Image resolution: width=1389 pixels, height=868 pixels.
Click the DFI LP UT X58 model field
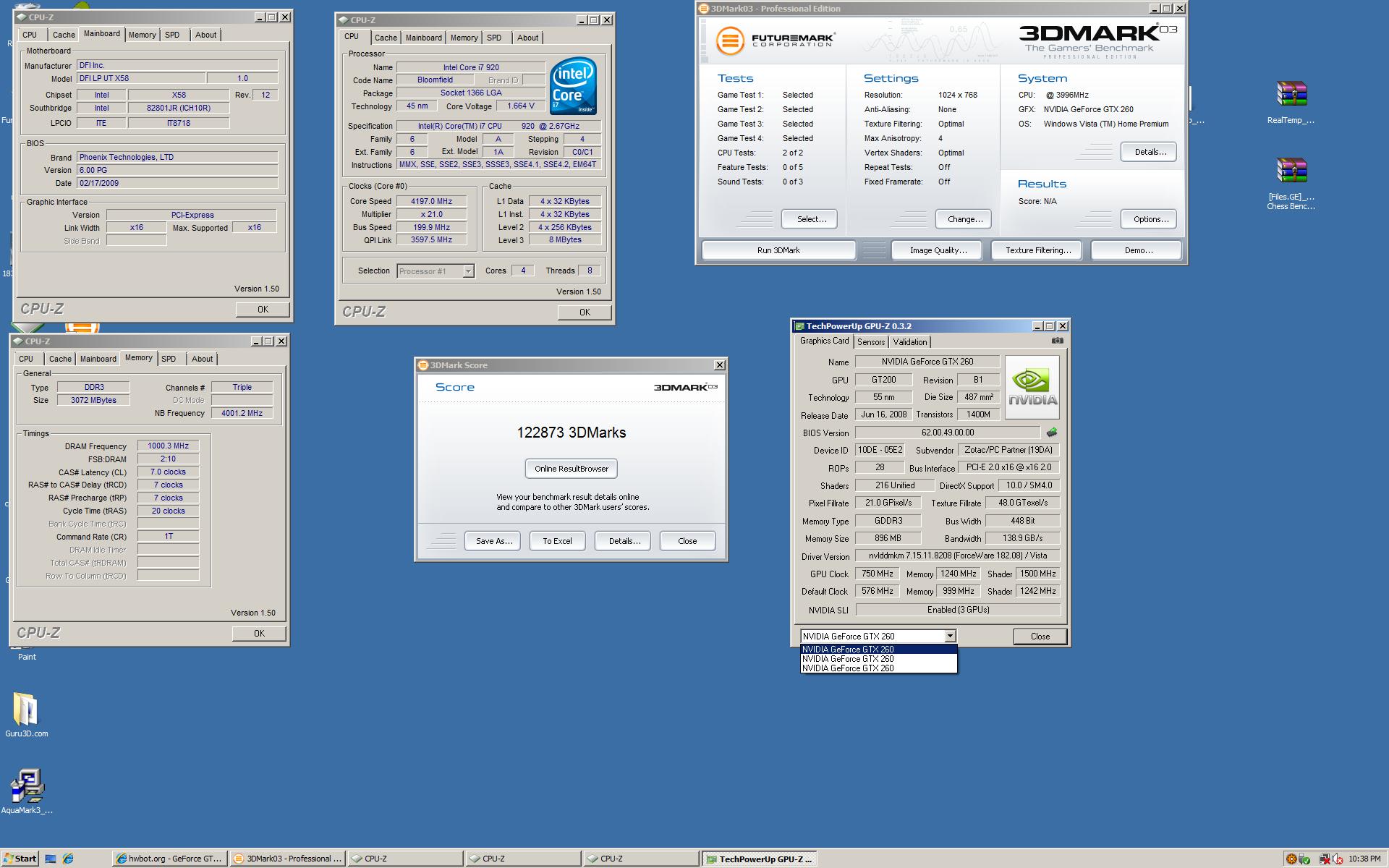coord(141,78)
